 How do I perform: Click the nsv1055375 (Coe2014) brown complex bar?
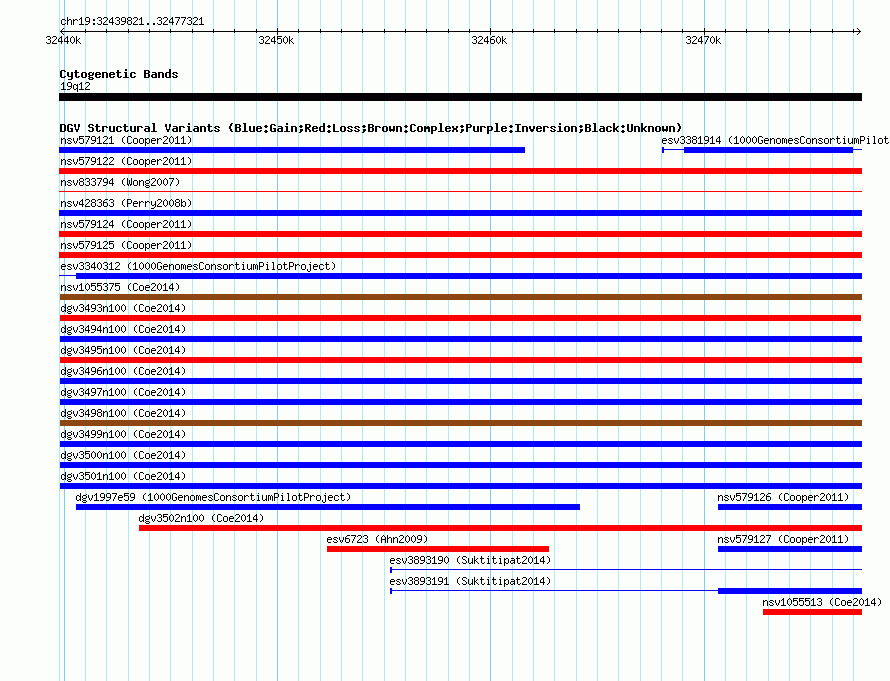(460, 297)
